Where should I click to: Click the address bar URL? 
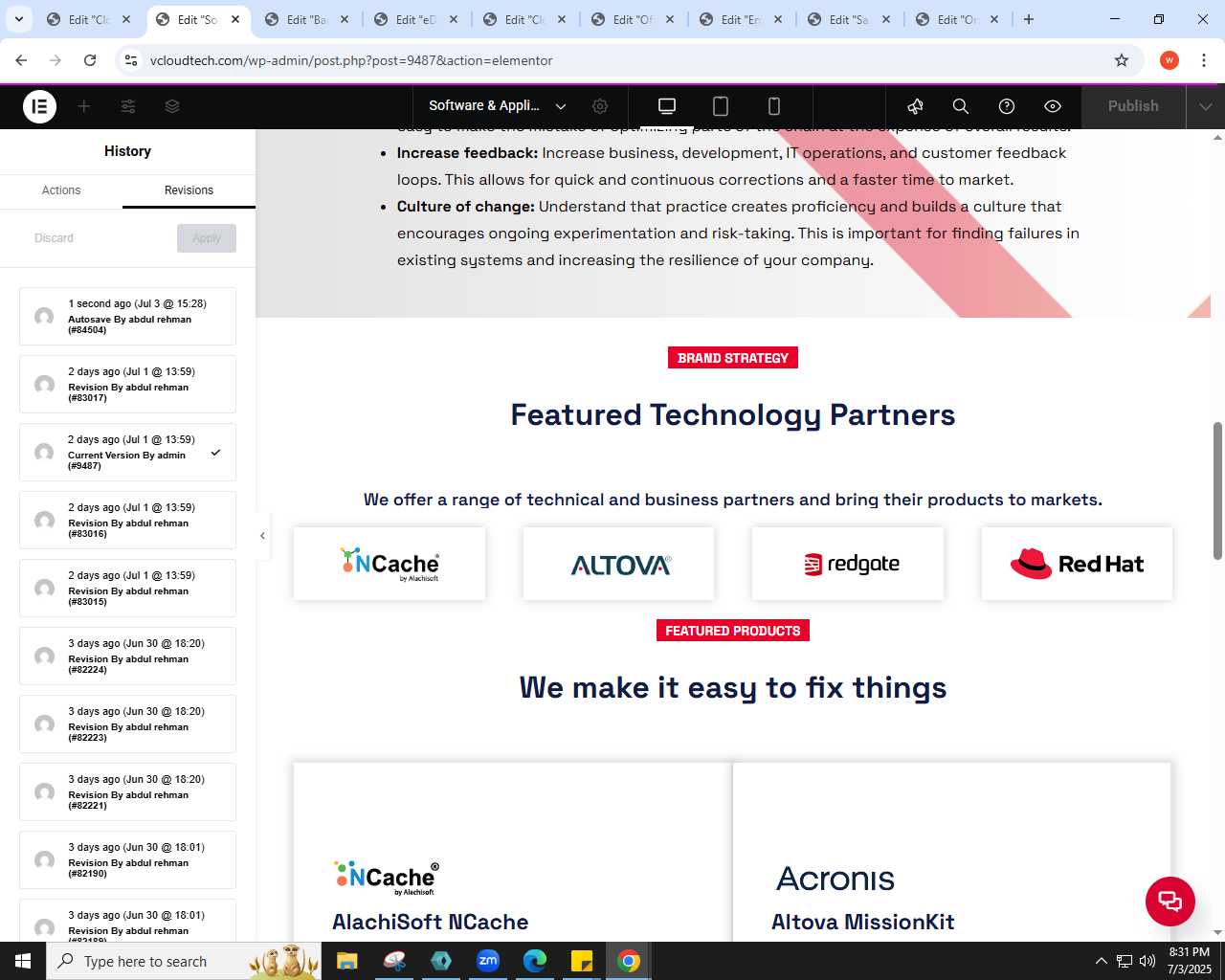click(351, 60)
